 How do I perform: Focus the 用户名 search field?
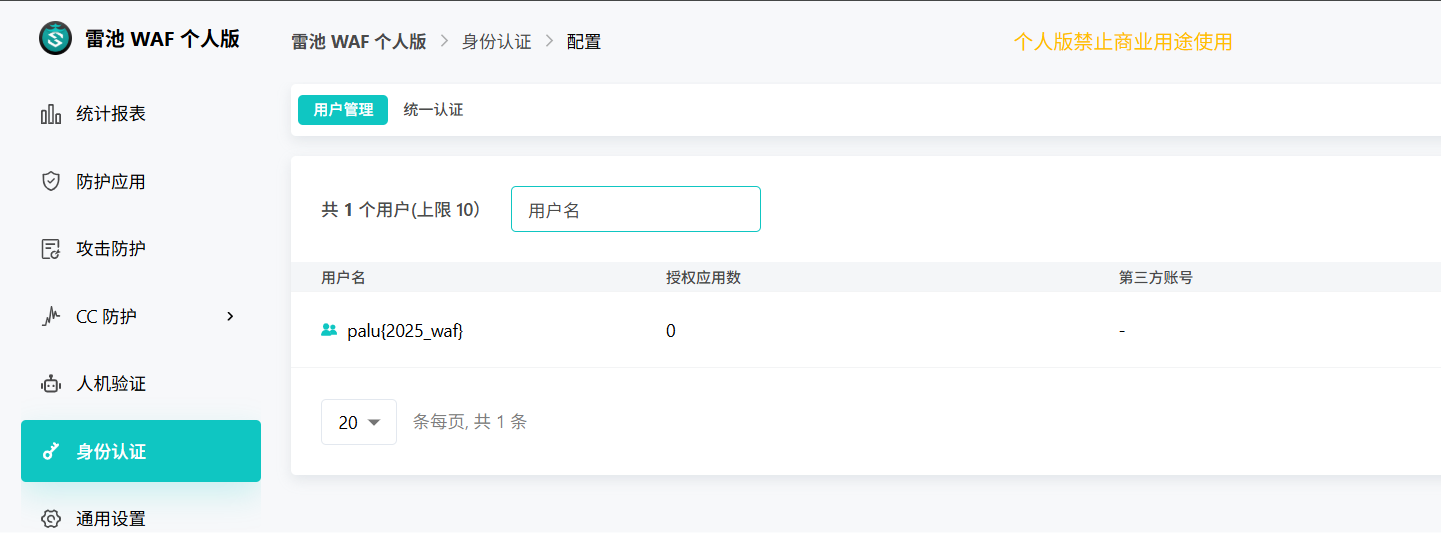(x=636, y=209)
